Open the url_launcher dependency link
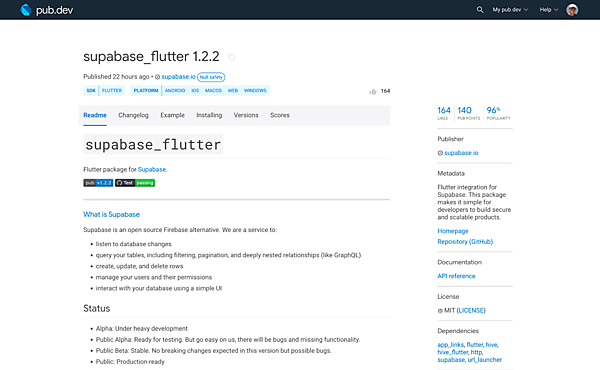The image size is (600, 370). 484,360
